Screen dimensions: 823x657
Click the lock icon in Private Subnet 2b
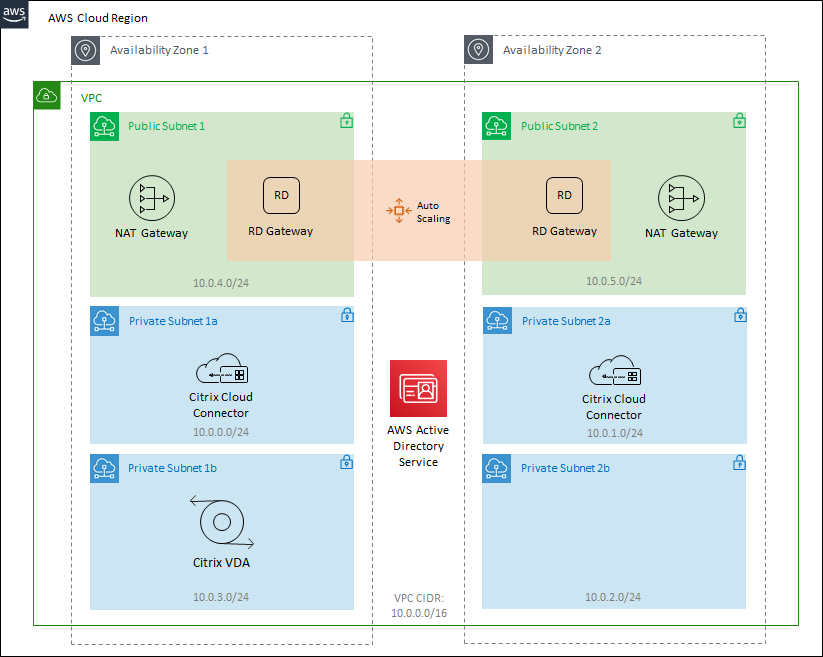pos(739,463)
